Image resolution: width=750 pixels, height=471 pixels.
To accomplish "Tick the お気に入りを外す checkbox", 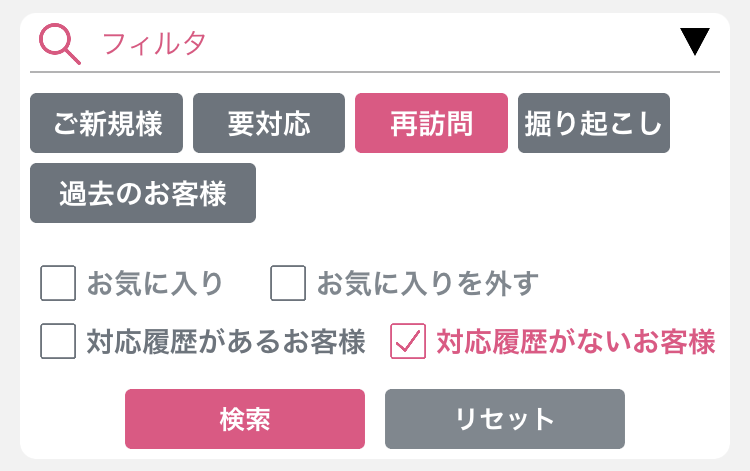I will 288,283.
